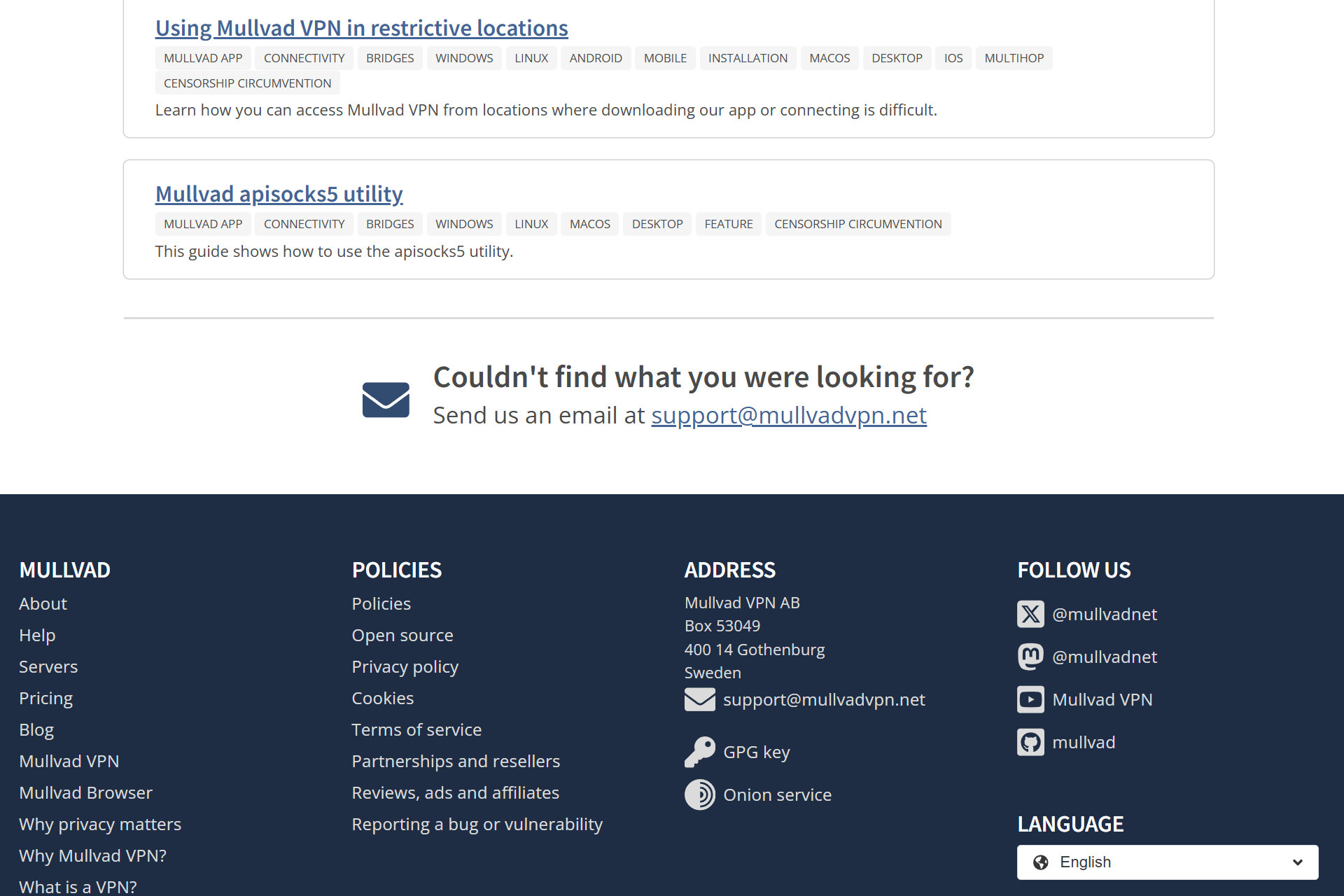Click the Mullvad apisocks5 utility link

pos(278,193)
